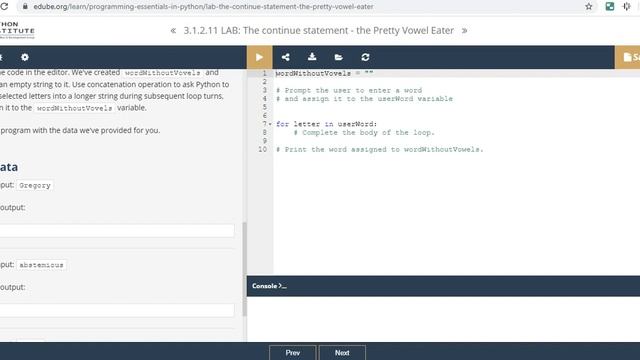The image size is (640, 360).
Task: Click the empty expected output box under Gregory
Action: tap(117, 231)
